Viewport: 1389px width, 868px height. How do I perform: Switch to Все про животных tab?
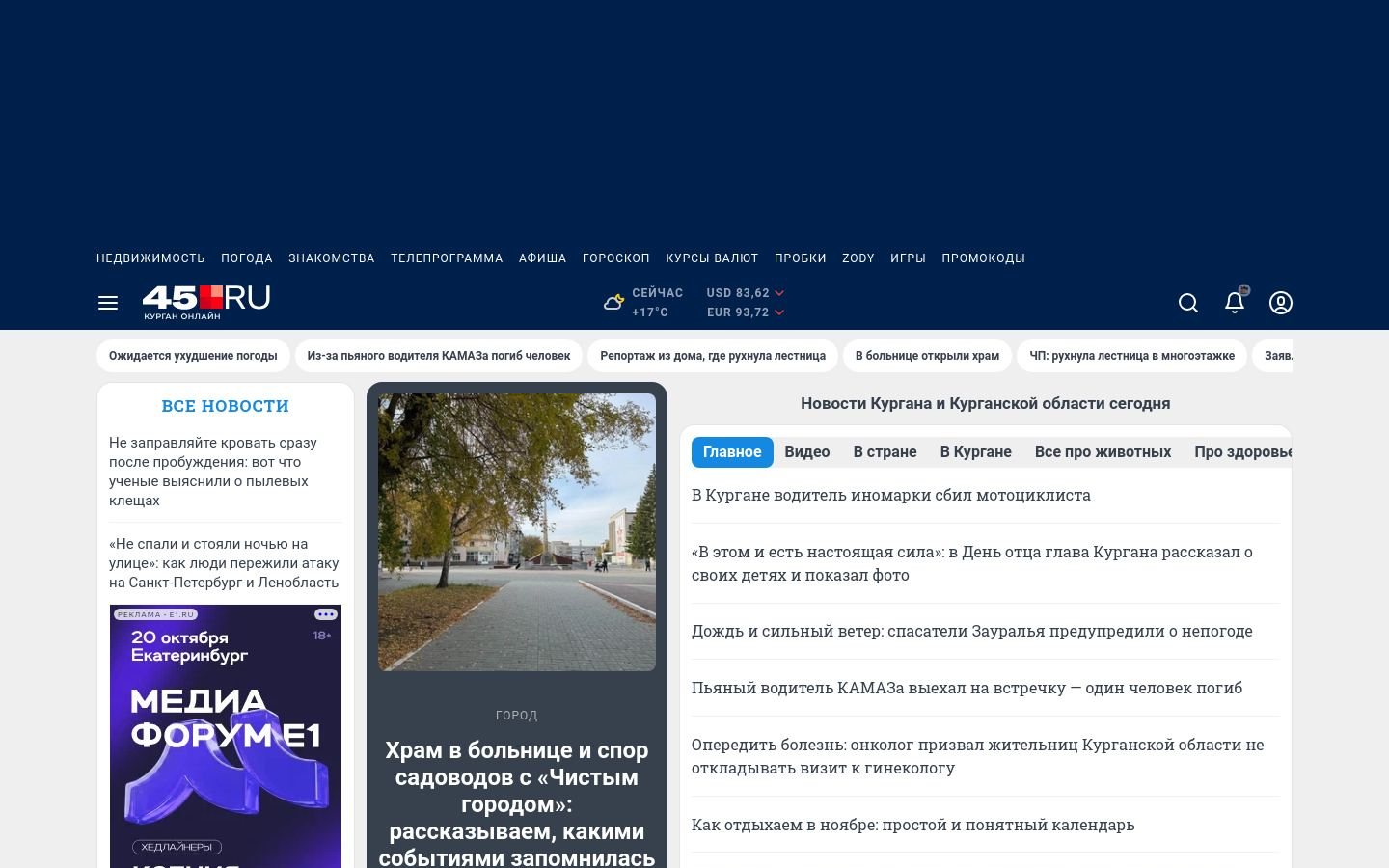[1103, 452]
